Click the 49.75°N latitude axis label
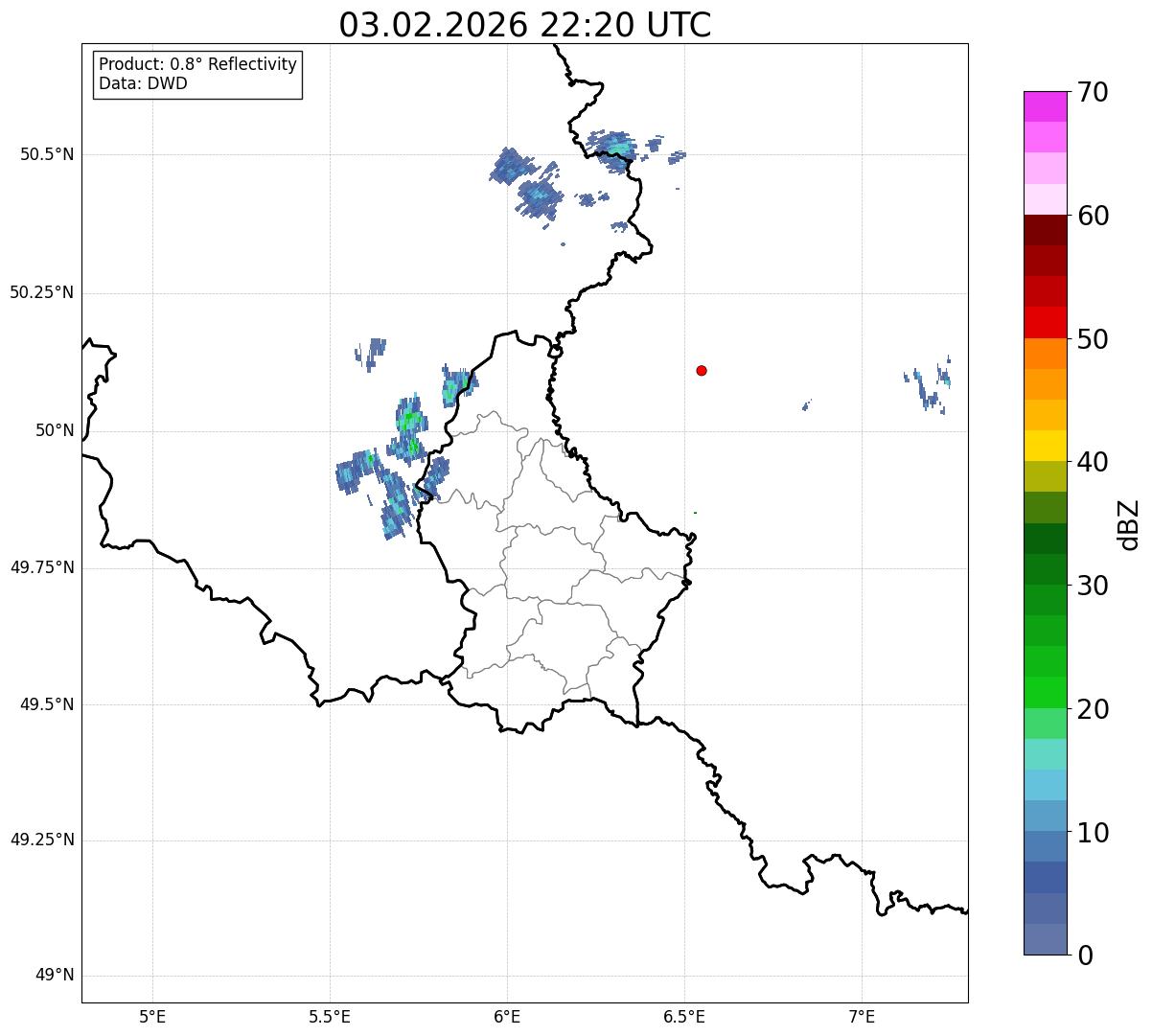 coord(42,567)
